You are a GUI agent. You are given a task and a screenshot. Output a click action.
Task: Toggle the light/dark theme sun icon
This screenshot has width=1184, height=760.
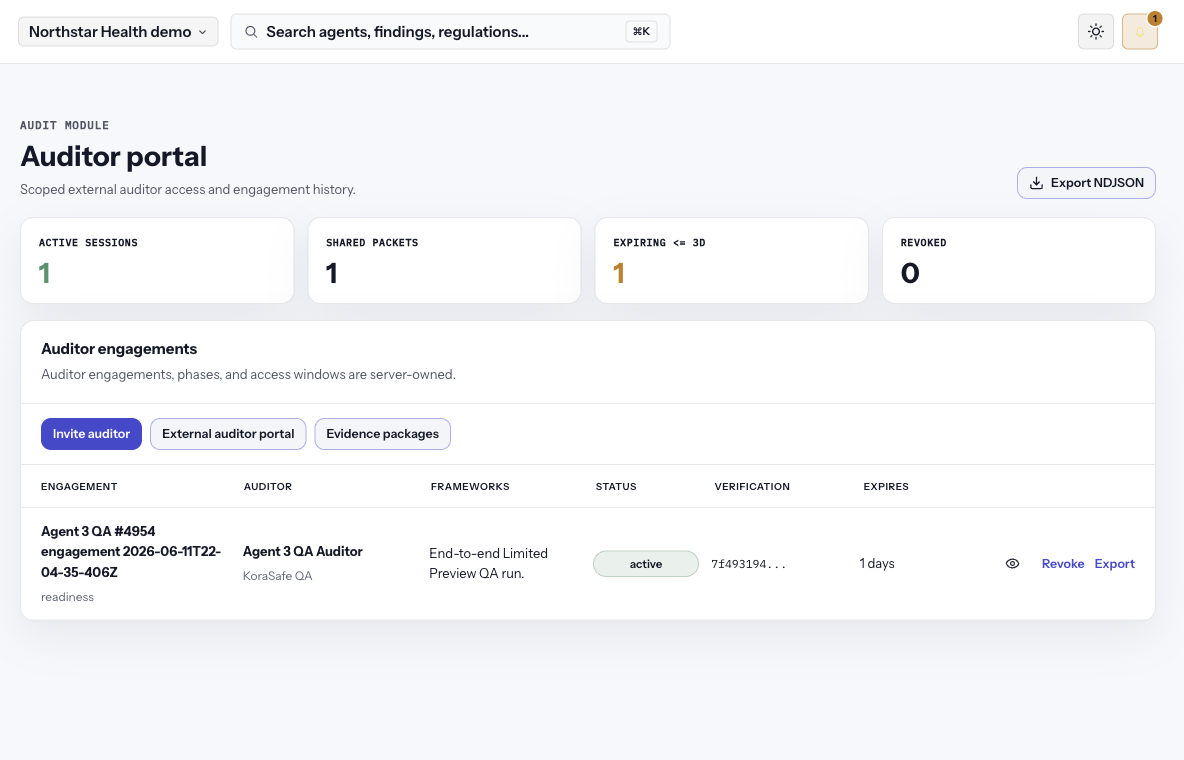pyautogui.click(x=1096, y=32)
